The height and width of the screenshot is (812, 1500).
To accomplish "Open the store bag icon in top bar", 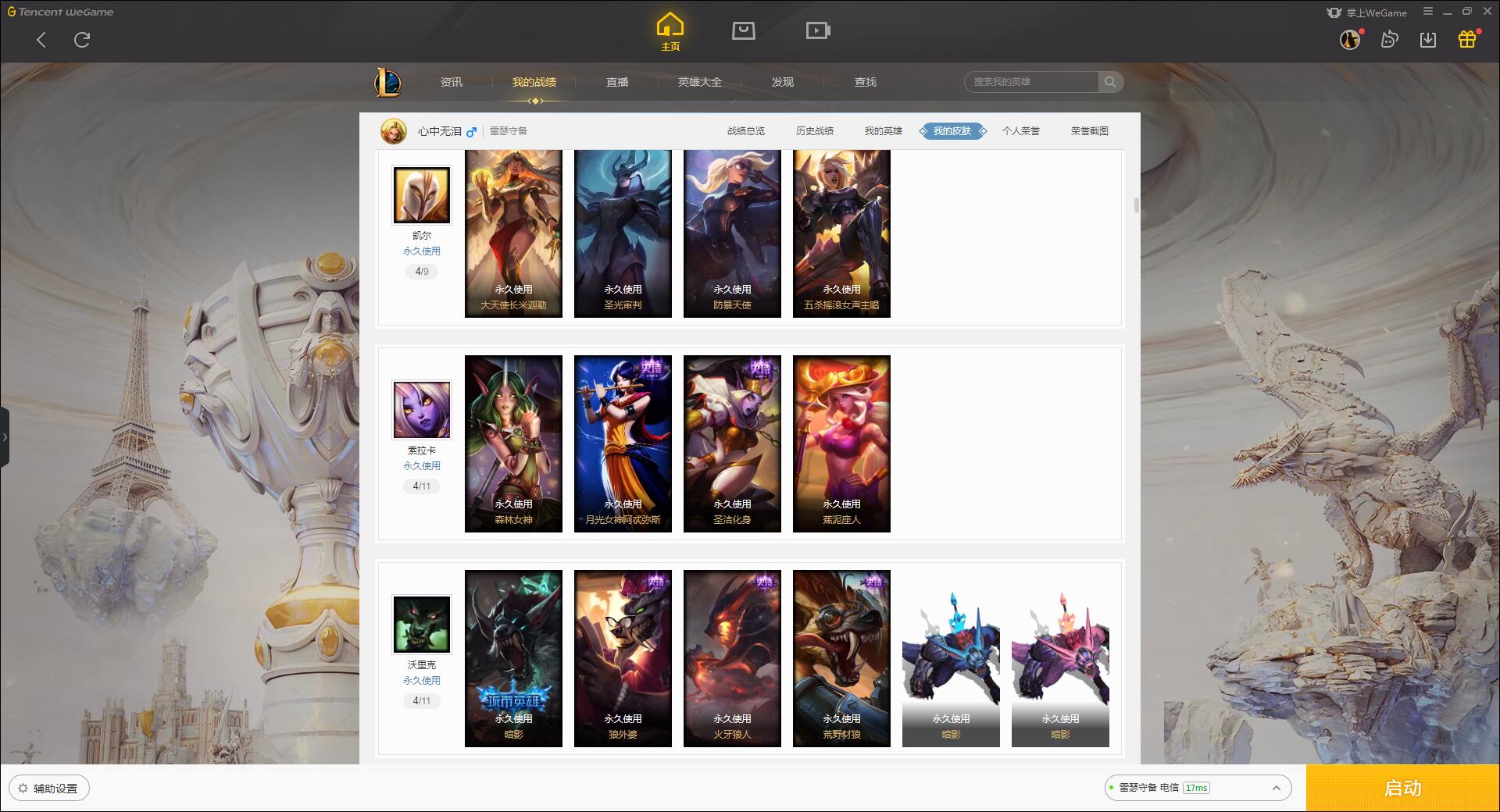I will point(743,30).
